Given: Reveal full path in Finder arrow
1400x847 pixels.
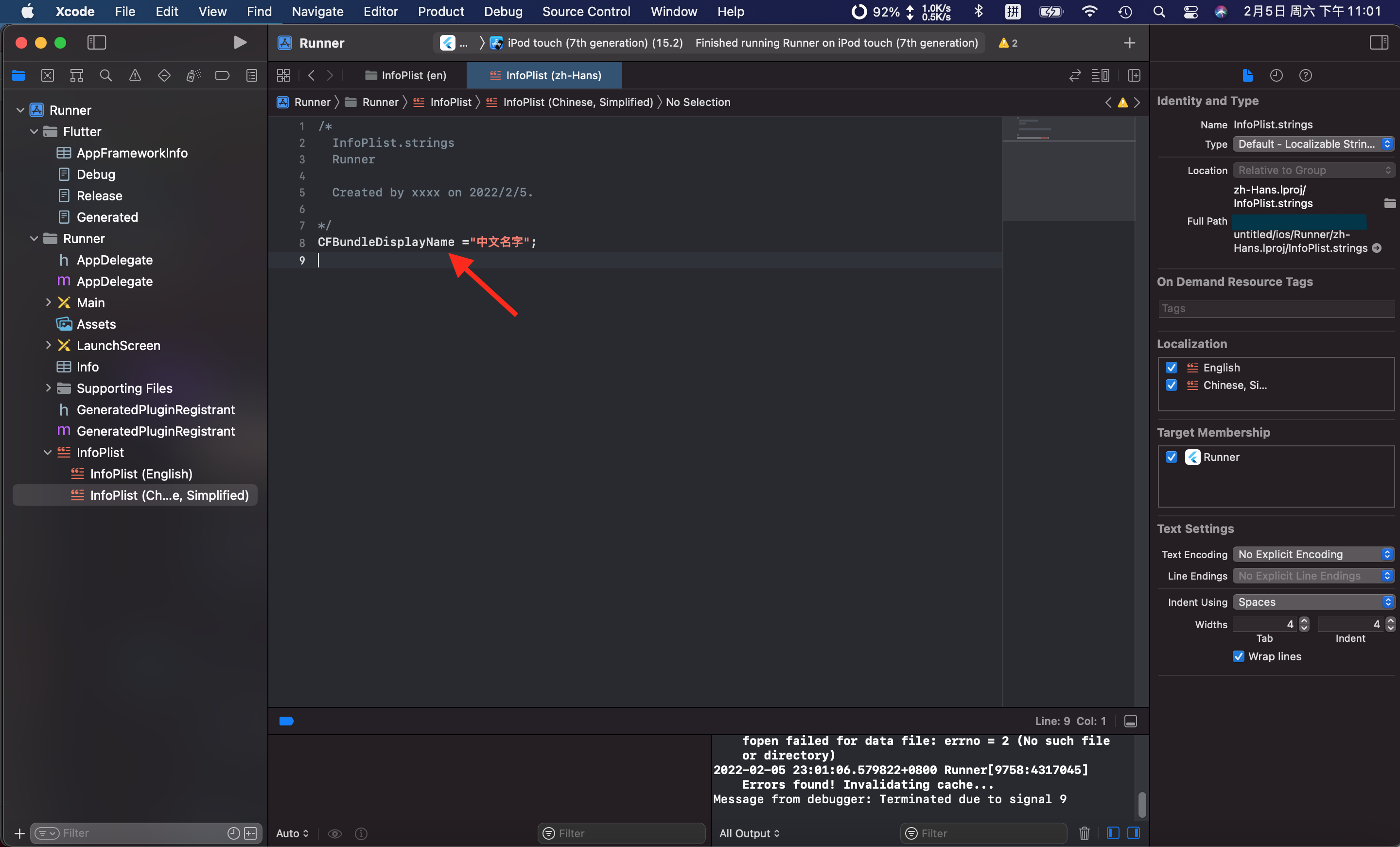Looking at the screenshot, I should [1377, 248].
